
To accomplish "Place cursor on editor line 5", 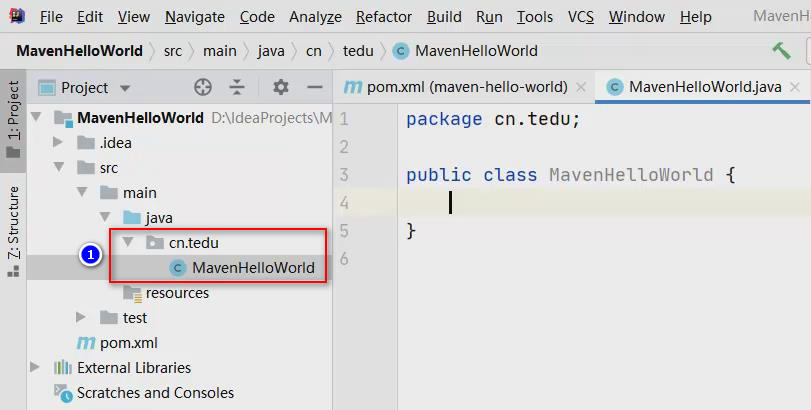I will 604,231.
